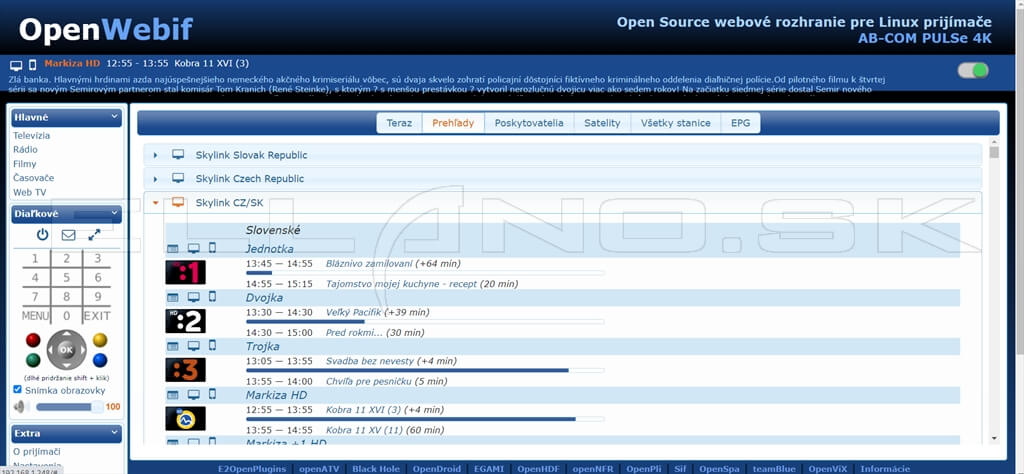
Task: Open Web TV in the sidebar
Action: (x=29, y=192)
